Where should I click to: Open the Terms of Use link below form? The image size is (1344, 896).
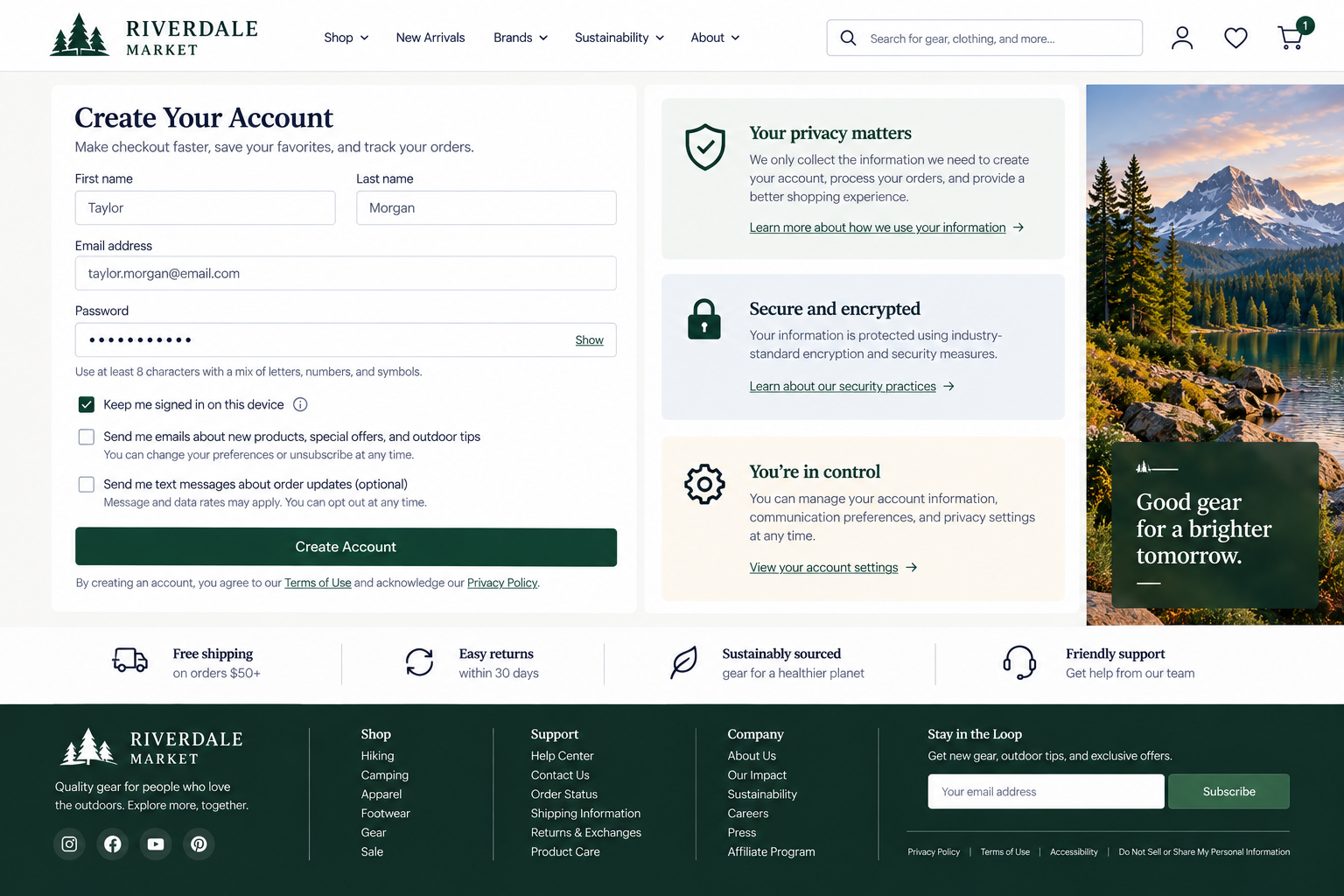[318, 583]
